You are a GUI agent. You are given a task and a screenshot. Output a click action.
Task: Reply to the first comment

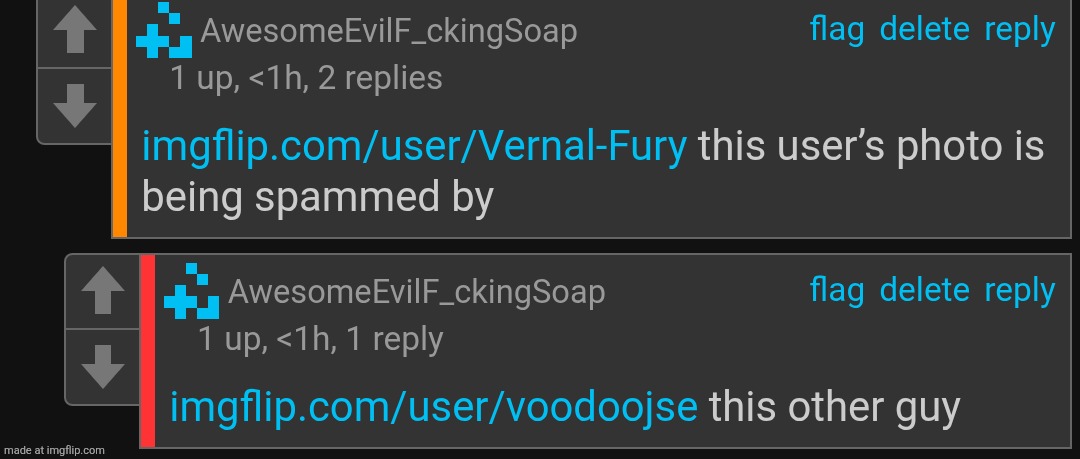(1019, 31)
